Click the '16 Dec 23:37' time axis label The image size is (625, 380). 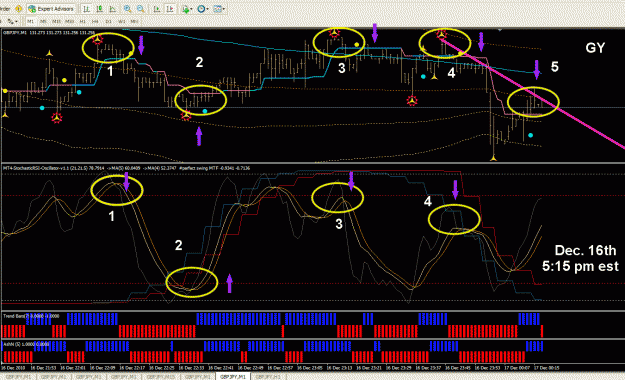point(428,368)
